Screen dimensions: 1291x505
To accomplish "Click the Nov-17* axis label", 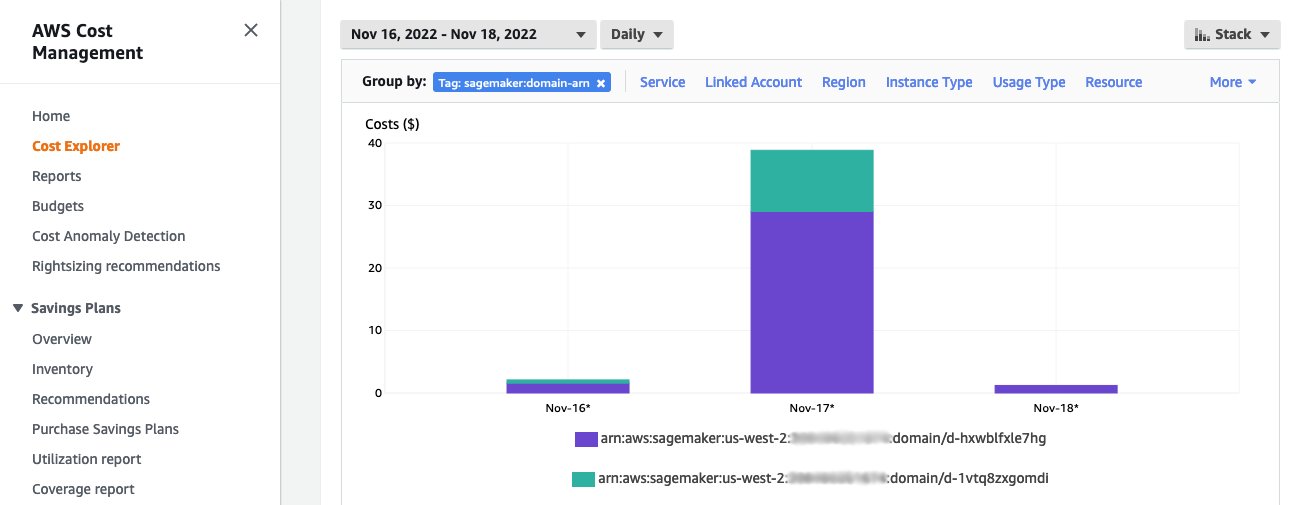I will coord(812,408).
